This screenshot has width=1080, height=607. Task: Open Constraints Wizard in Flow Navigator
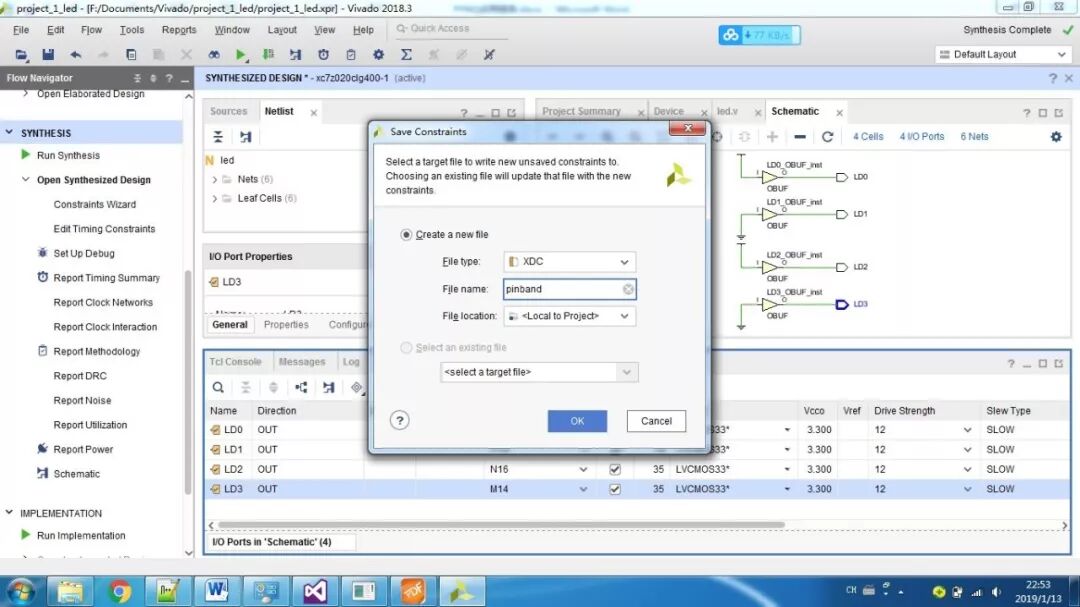(94, 204)
